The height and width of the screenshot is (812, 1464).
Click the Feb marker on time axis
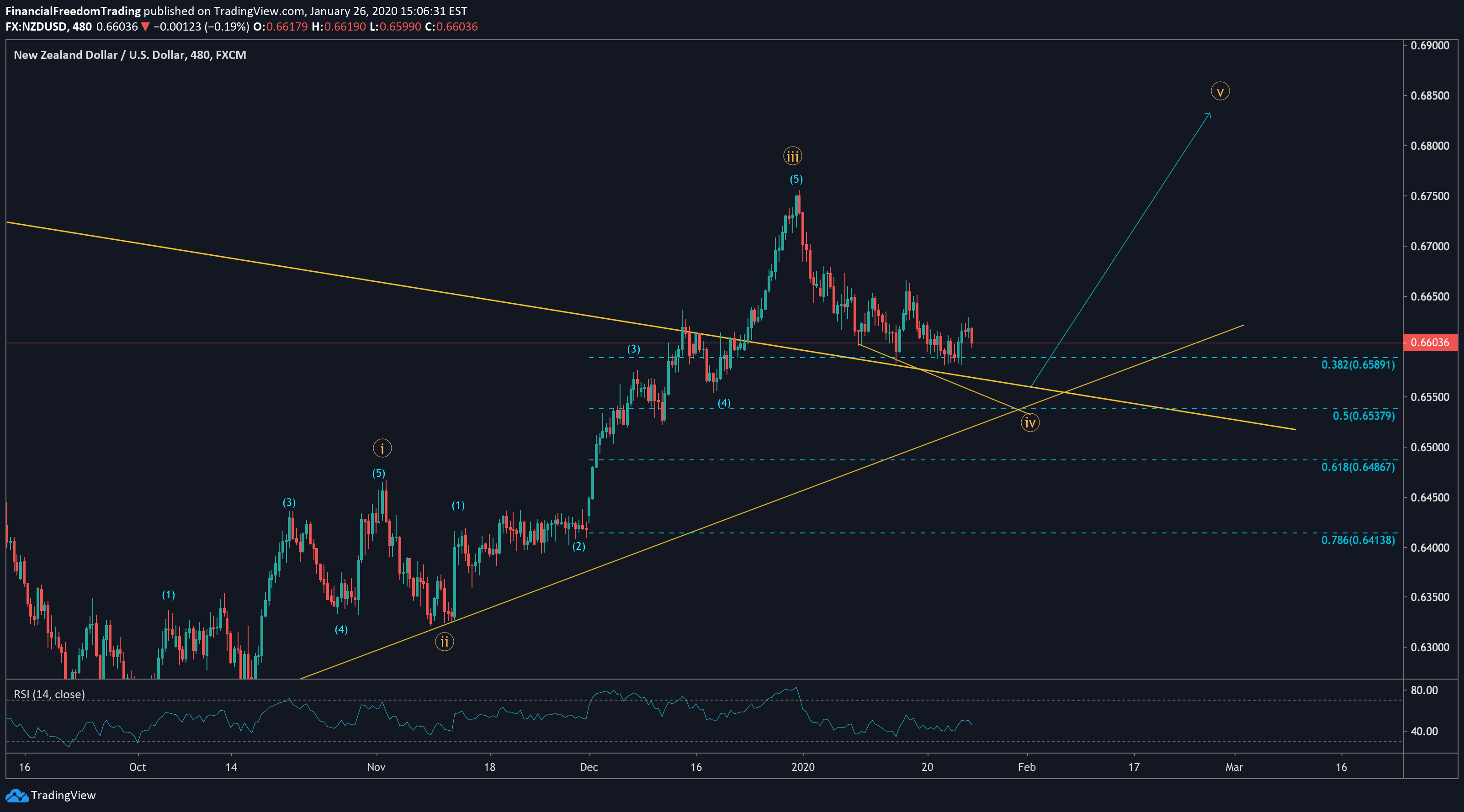(1026, 767)
